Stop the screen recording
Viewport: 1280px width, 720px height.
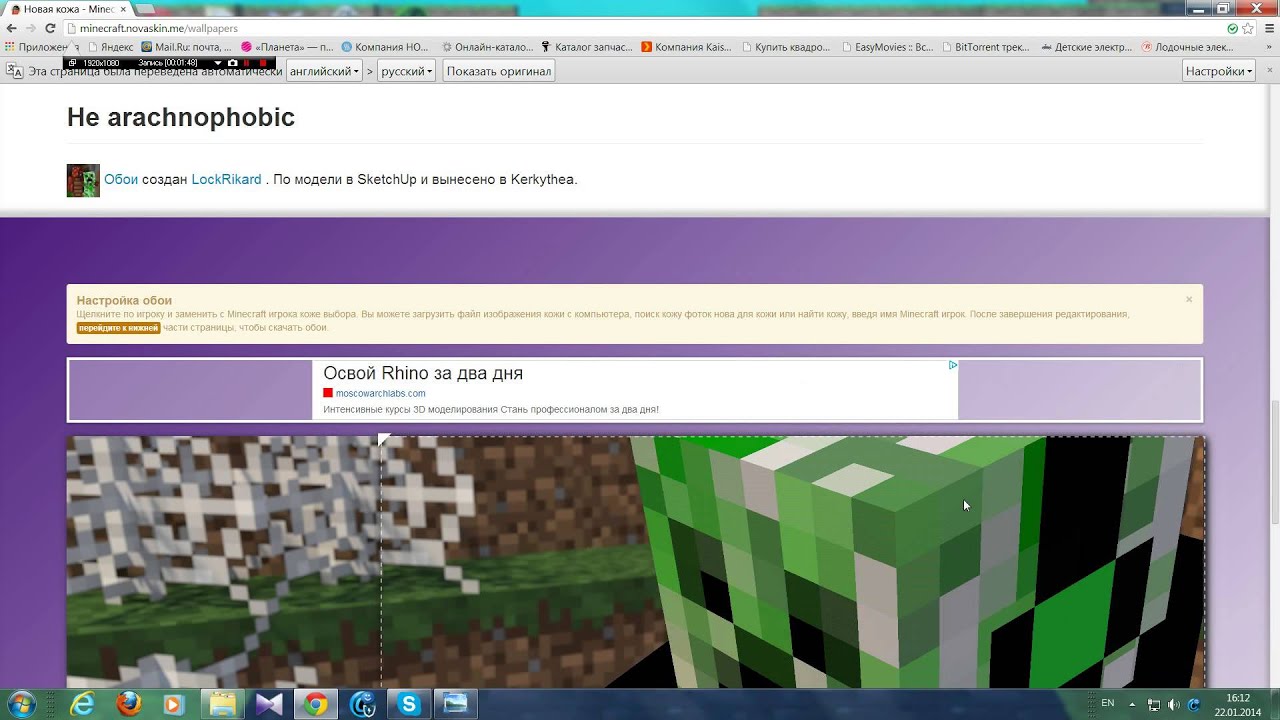tap(263, 63)
